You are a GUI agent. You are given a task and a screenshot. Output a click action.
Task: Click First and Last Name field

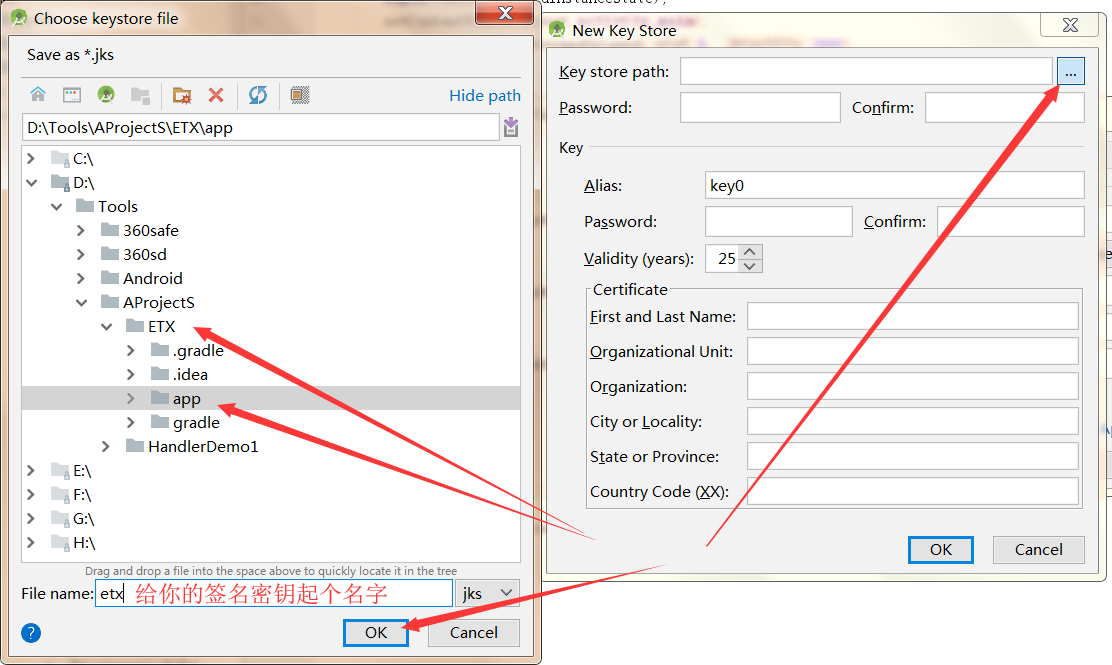pos(913,316)
